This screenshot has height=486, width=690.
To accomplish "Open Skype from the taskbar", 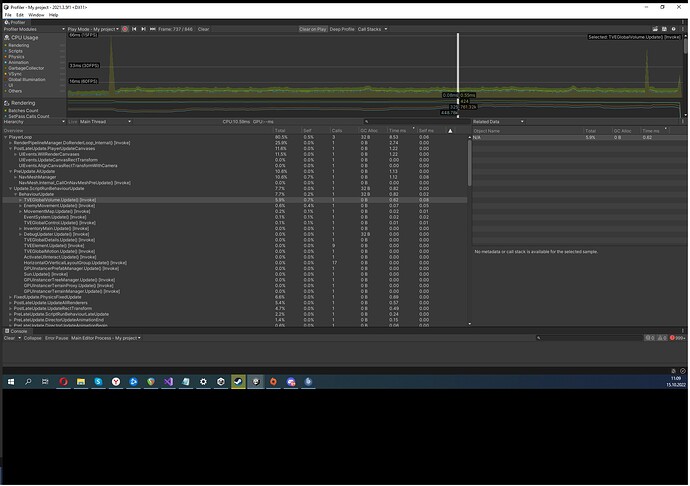I will 98,382.
